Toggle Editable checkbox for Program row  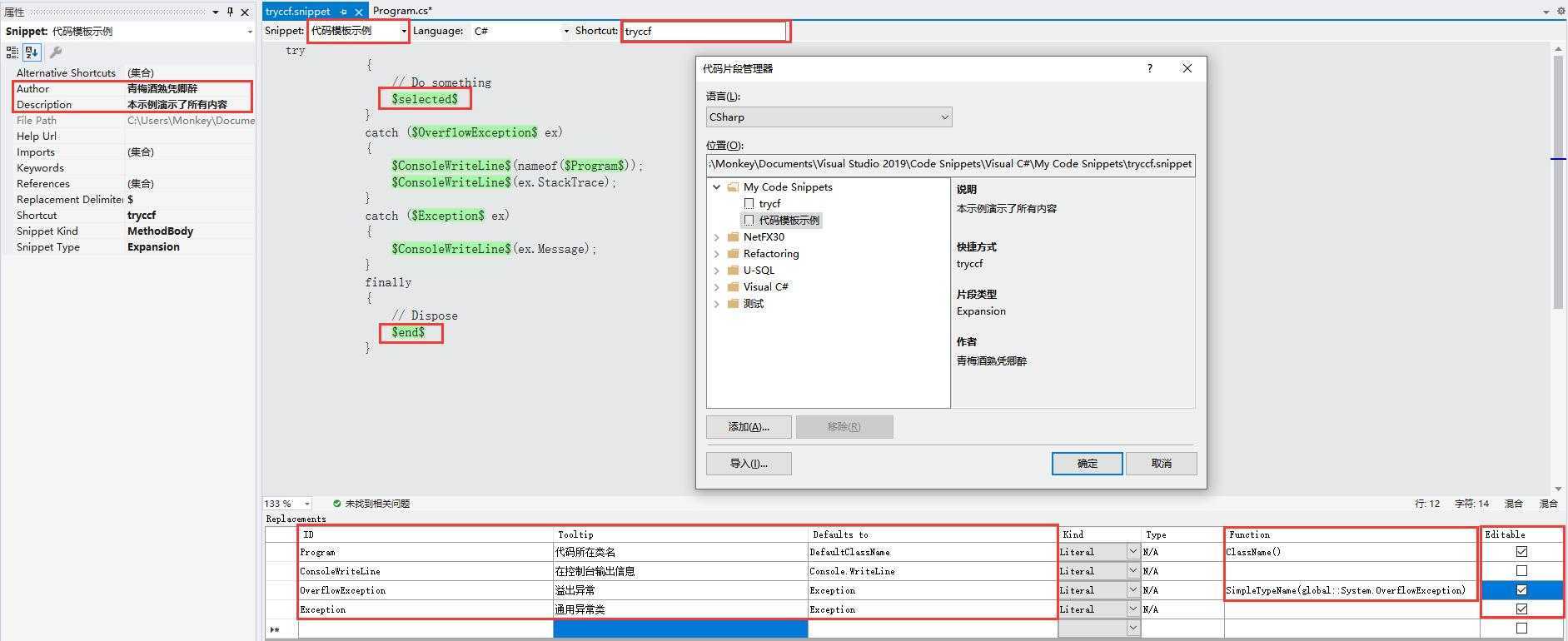tap(1521, 552)
